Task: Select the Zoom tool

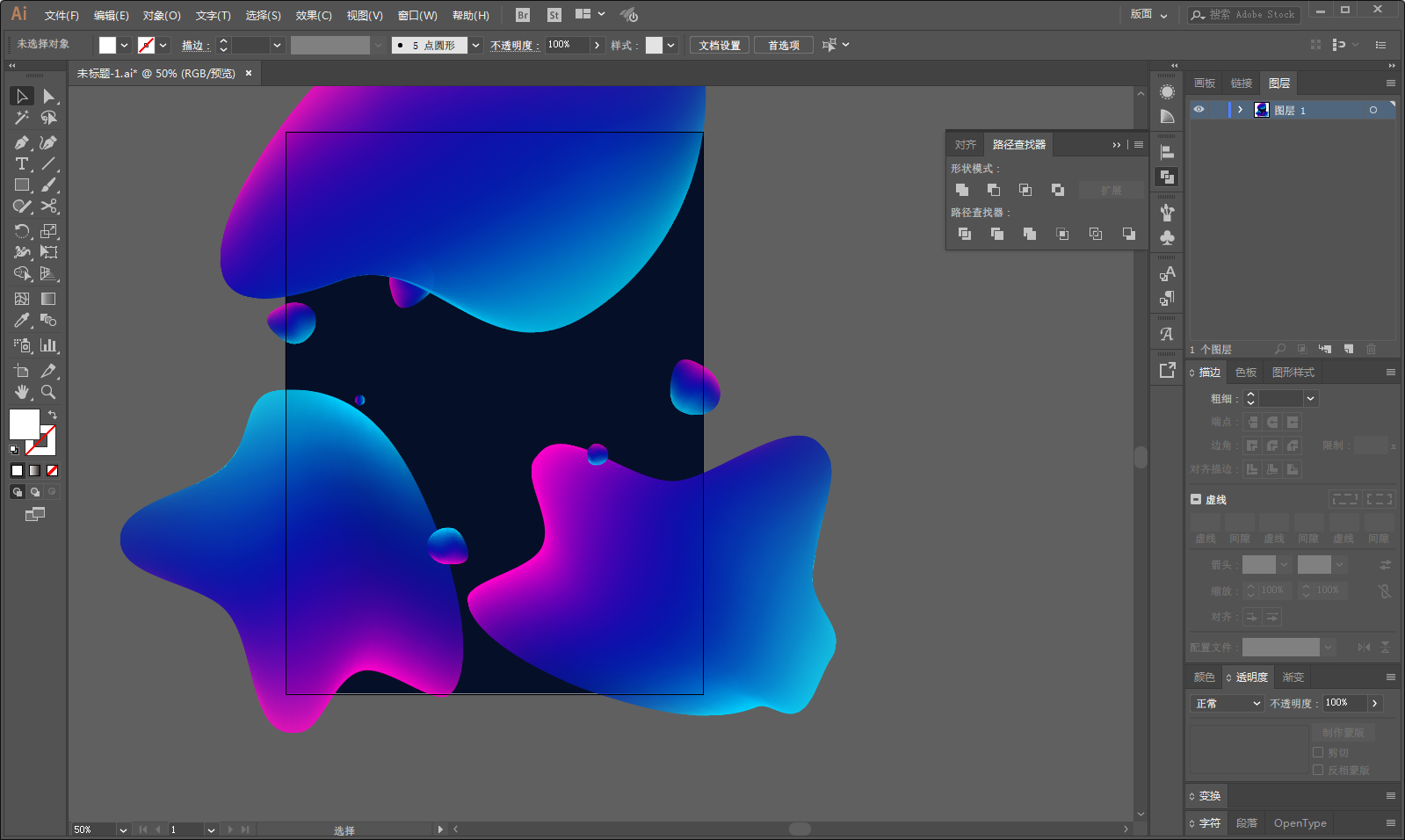Action: pyautogui.click(x=48, y=393)
